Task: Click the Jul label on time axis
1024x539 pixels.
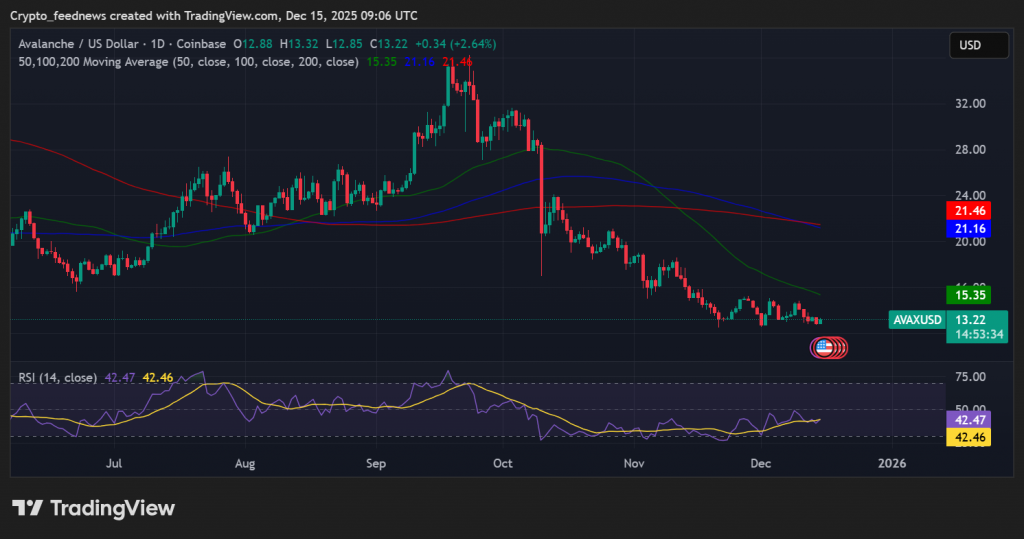Action: pyautogui.click(x=114, y=464)
